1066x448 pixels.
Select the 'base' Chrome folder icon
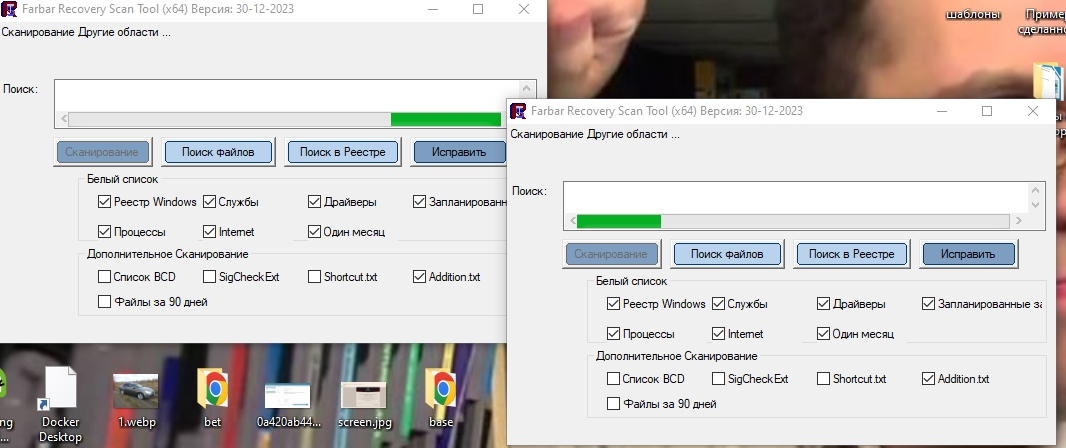[x=441, y=397]
